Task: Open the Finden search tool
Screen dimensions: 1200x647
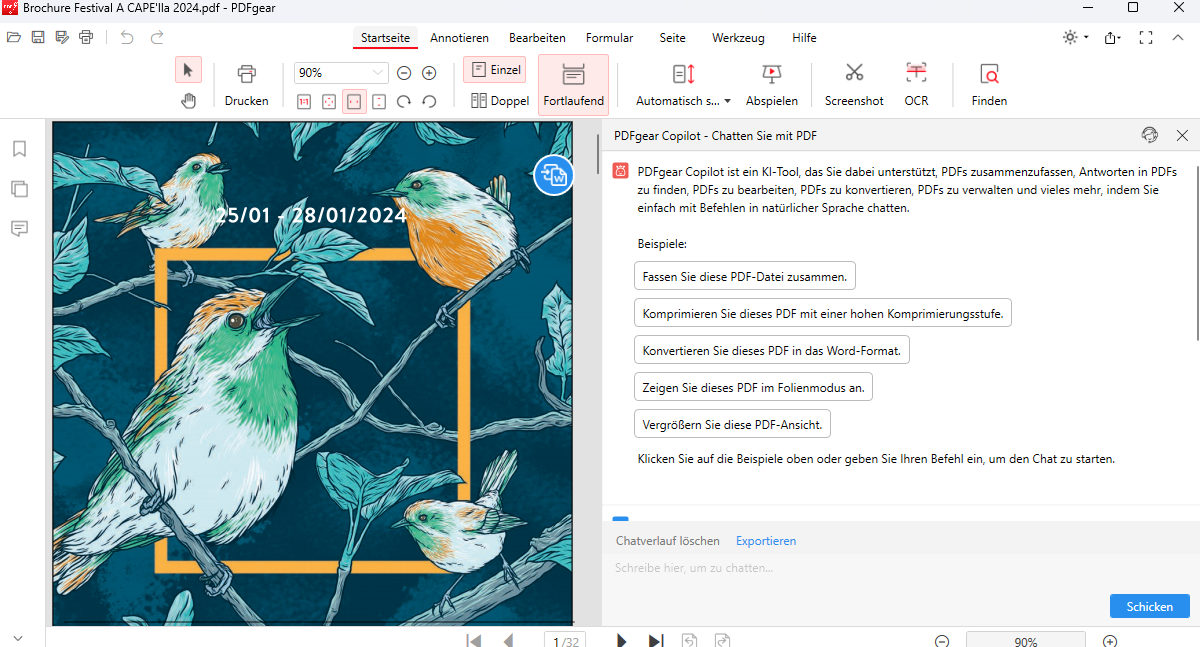Action: pyautogui.click(x=989, y=85)
